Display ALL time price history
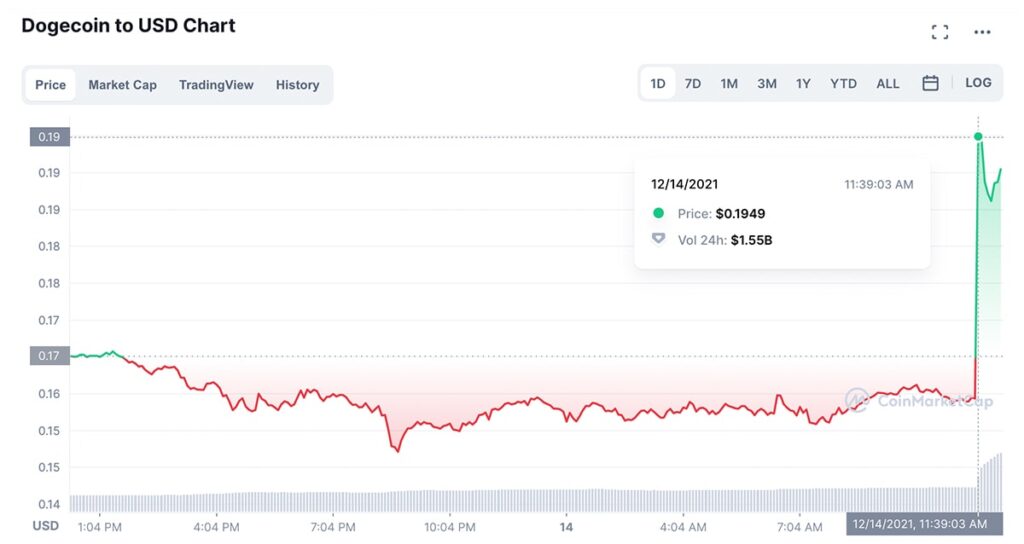Screen dimensions: 1024x544 [x=887, y=84]
